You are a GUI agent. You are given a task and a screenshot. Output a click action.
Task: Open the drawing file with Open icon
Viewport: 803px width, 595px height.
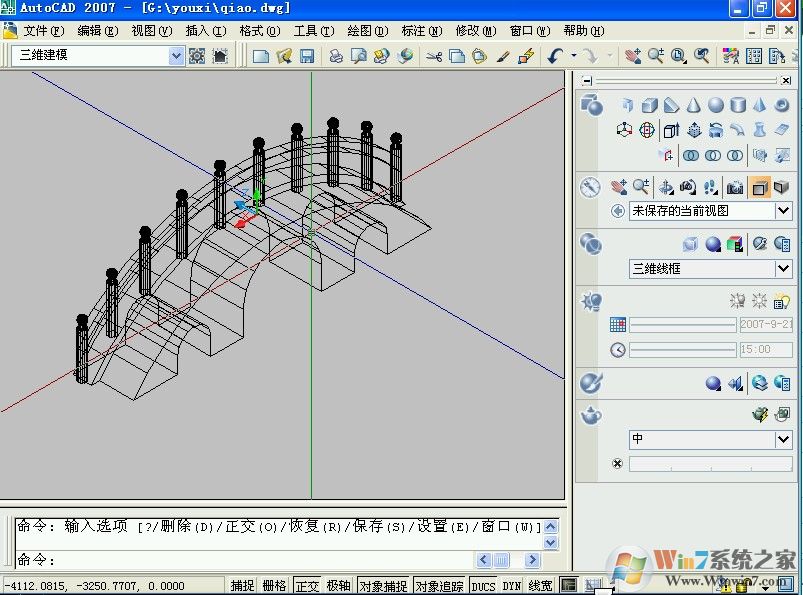pos(283,56)
